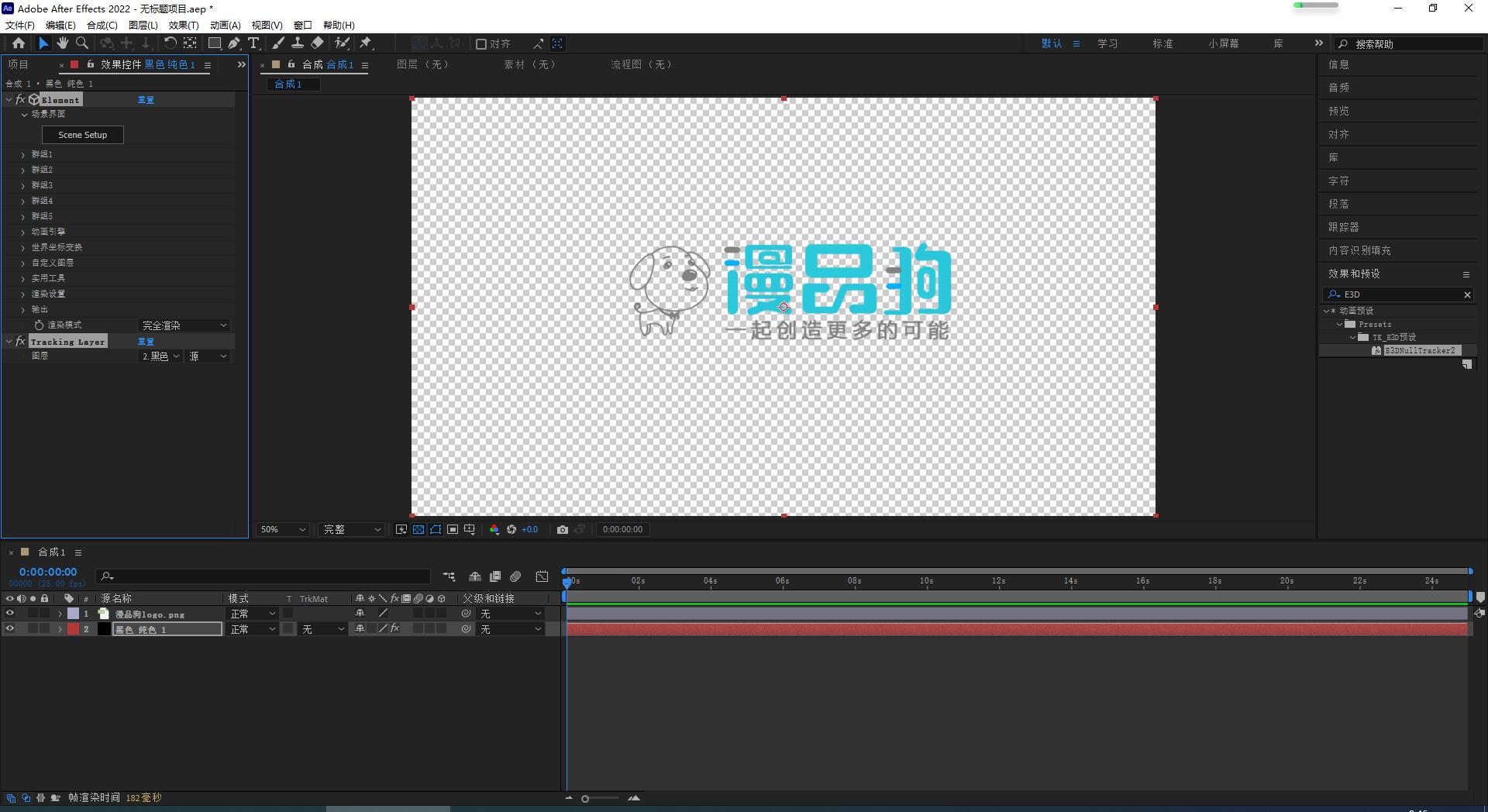Viewport: 1488px width, 812px height.
Task: Toggle the Tracking Layer fx switch
Action: pyautogui.click(x=20, y=342)
